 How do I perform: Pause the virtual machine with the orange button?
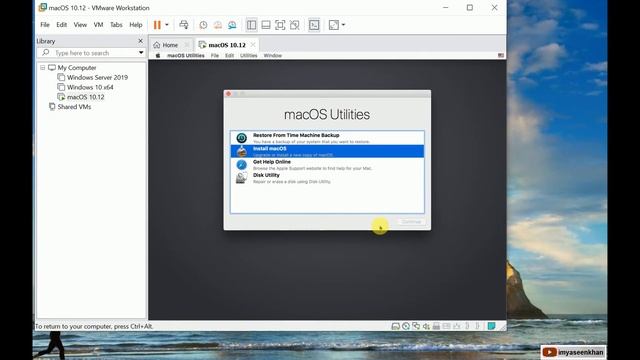point(157,25)
